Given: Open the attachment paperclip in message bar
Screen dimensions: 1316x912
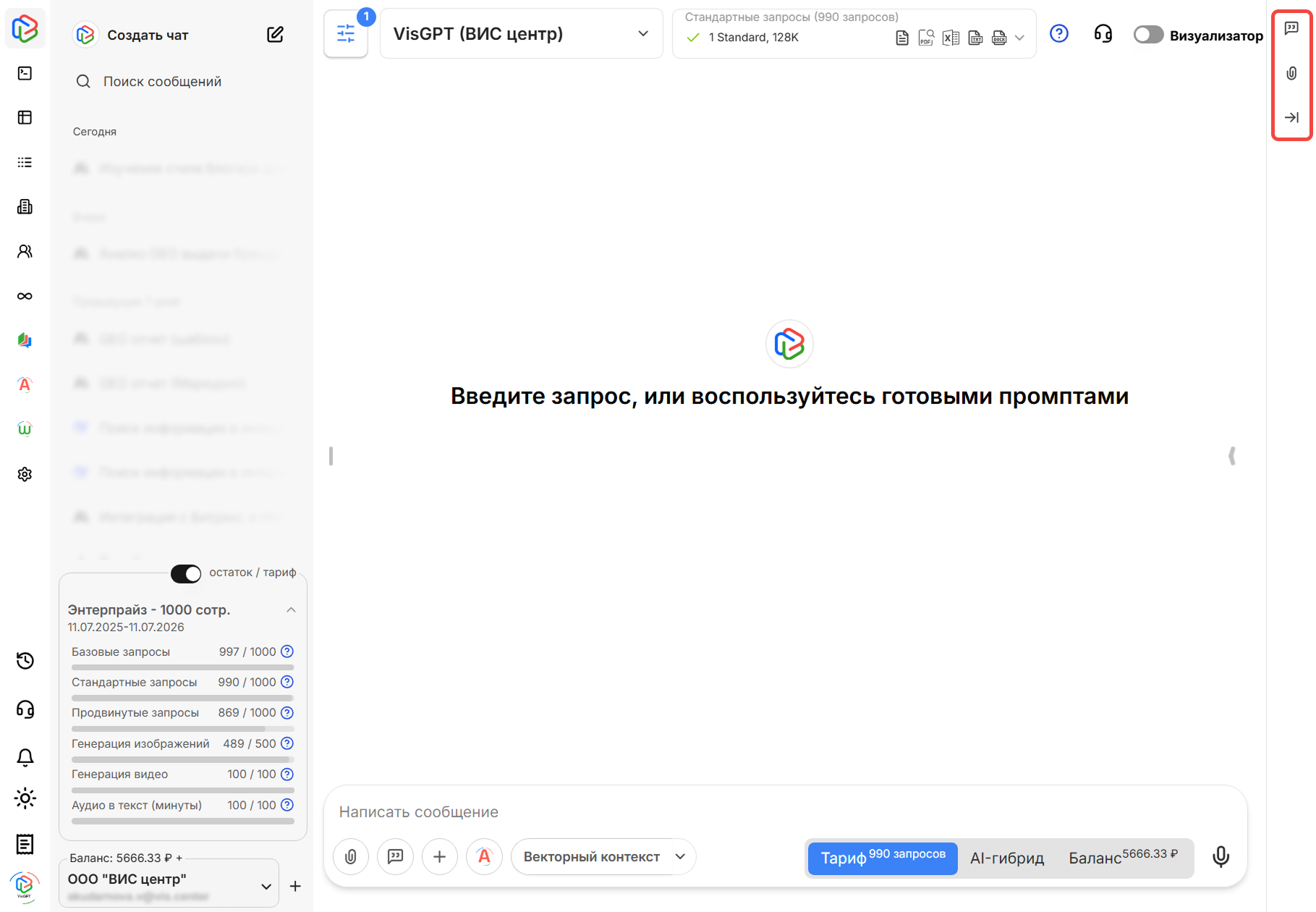Looking at the screenshot, I should [350, 856].
